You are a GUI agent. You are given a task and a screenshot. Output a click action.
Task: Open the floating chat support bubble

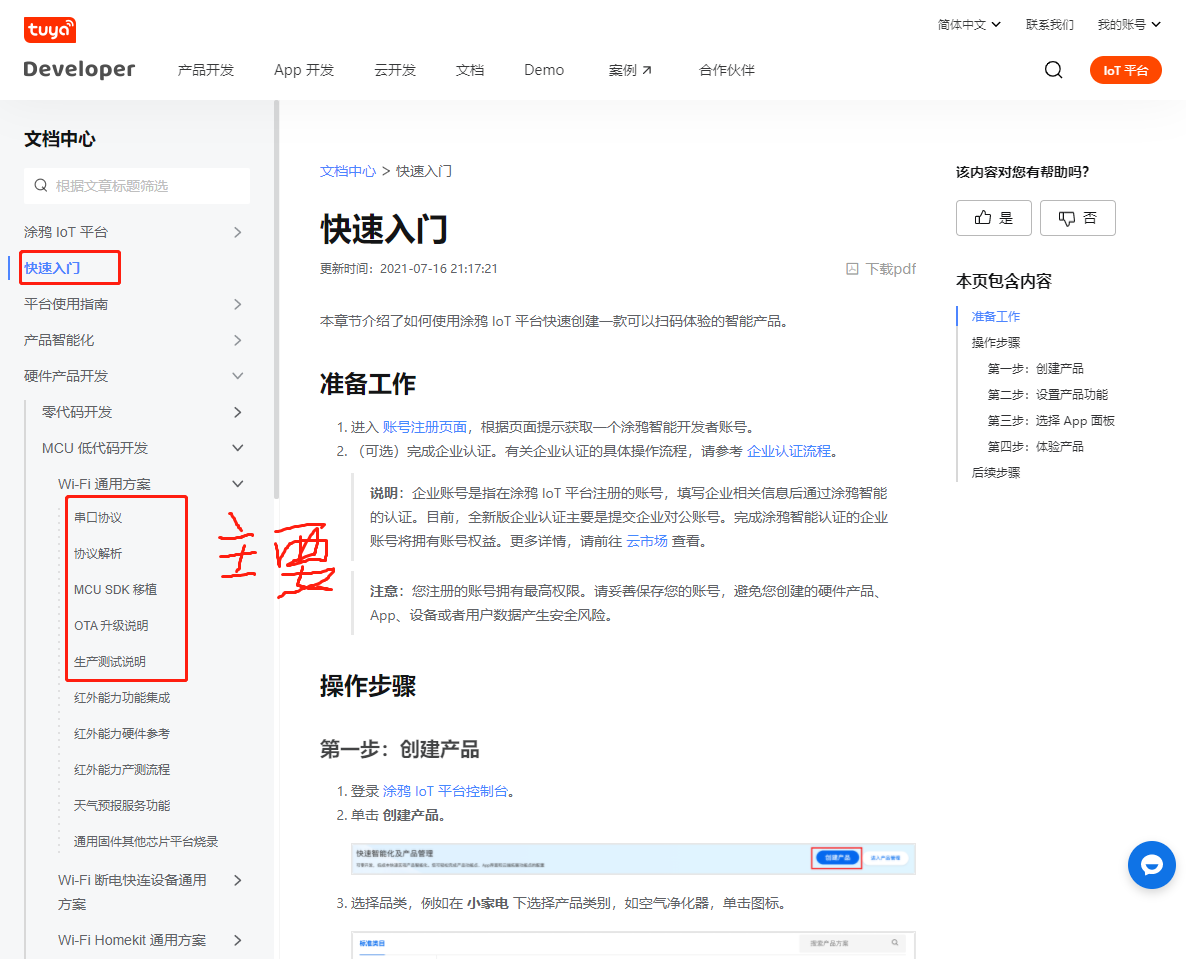pyautogui.click(x=1150, y=864)
